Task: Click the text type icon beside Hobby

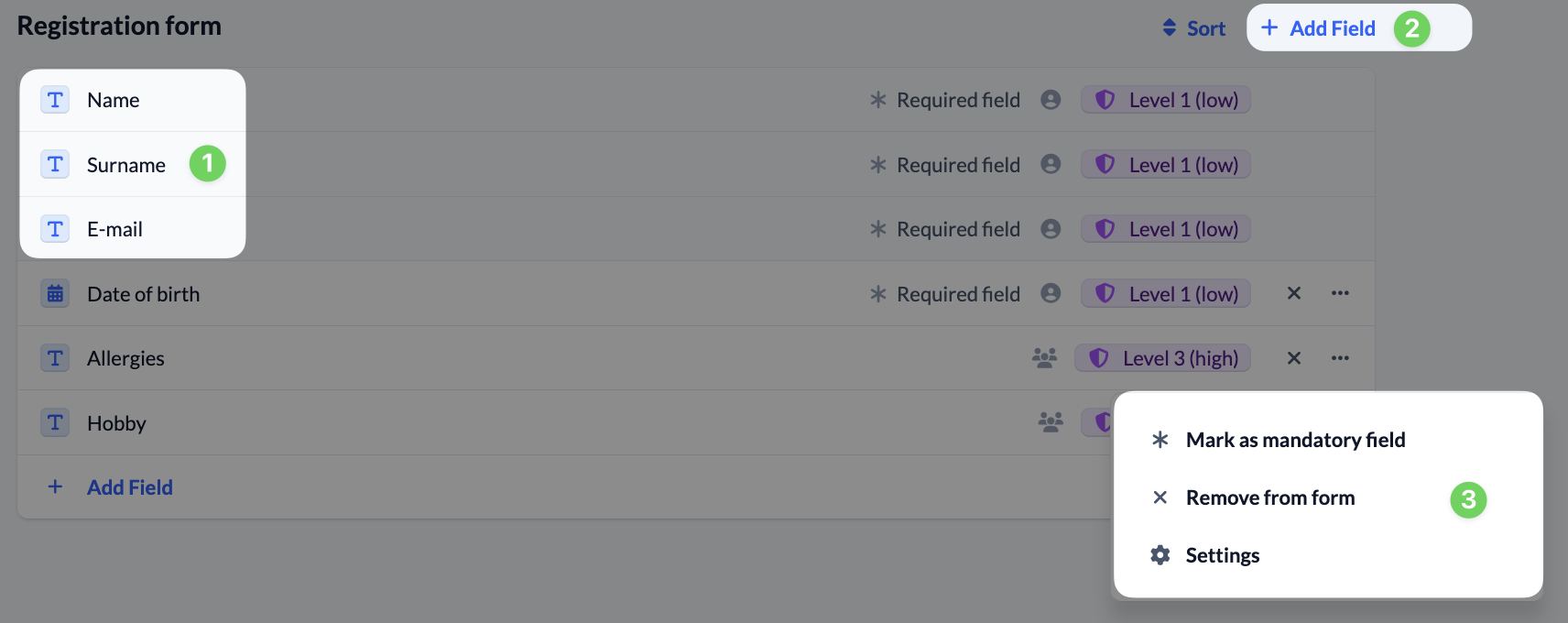Action: click(x=55, y=422)
